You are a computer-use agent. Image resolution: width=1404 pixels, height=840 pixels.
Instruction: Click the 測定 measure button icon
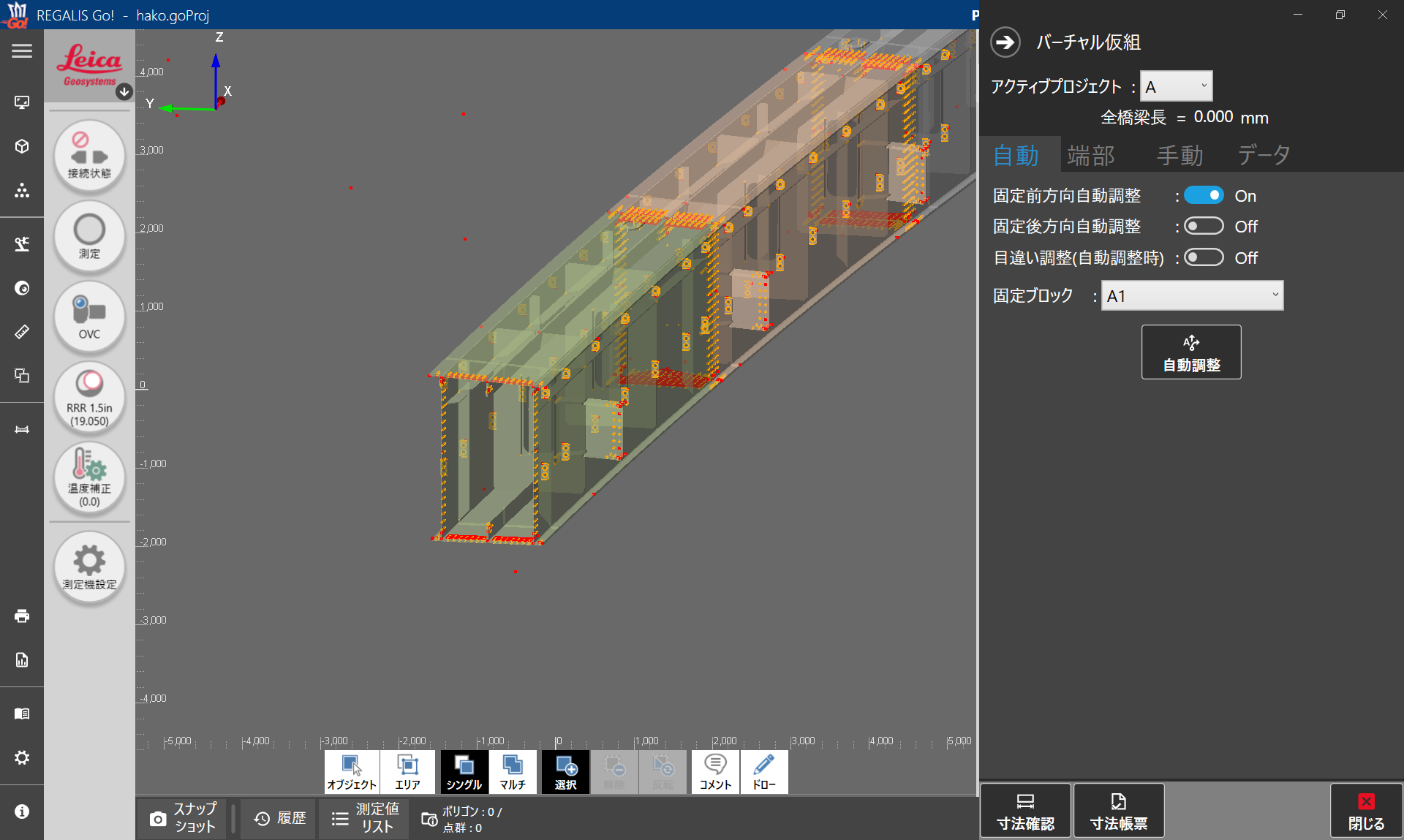tap(89, 236)
